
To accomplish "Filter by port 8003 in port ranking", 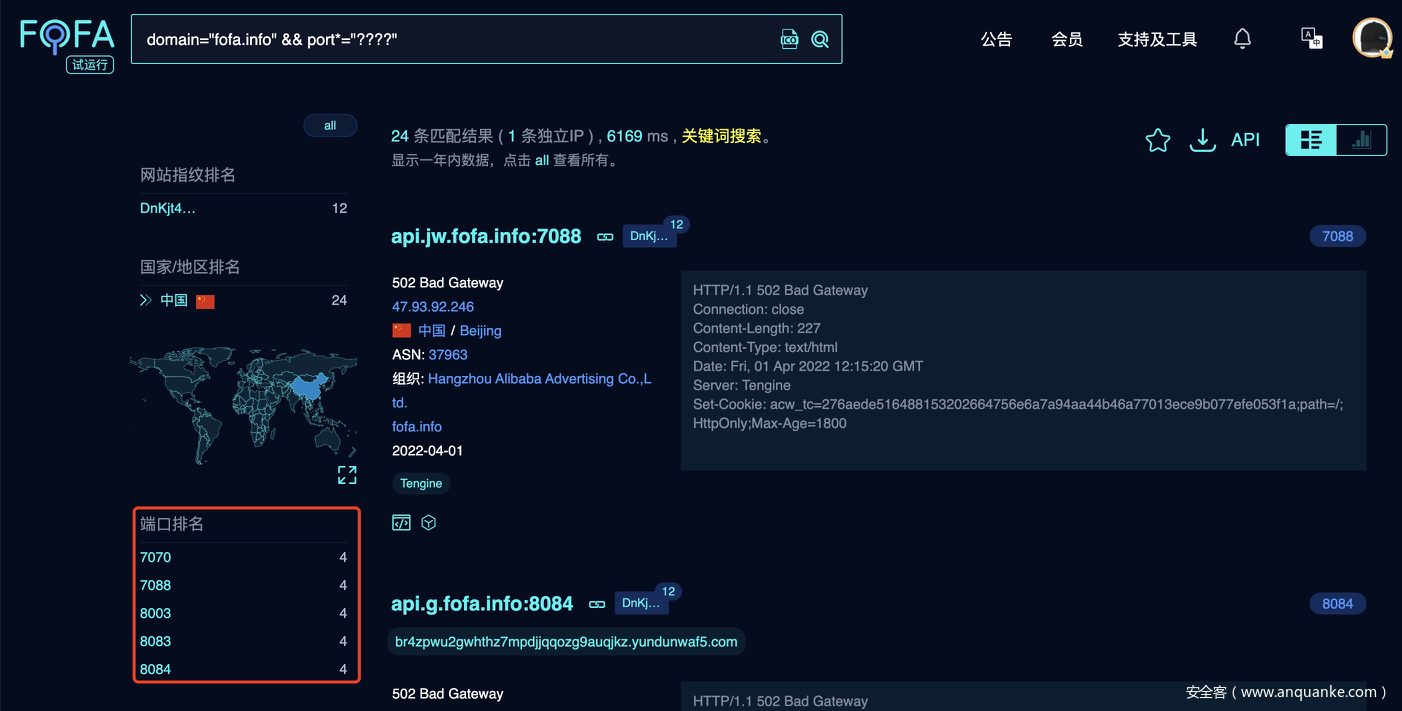I will pos(156,613).
